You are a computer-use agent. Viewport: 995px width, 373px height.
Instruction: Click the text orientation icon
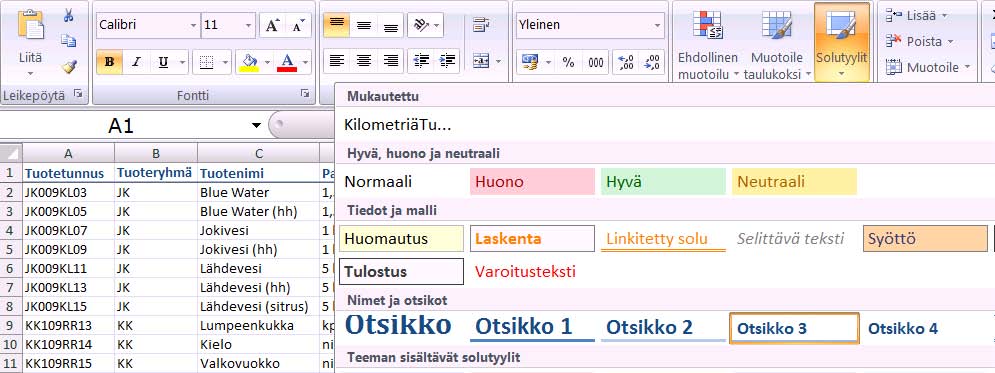pos(421,25)
